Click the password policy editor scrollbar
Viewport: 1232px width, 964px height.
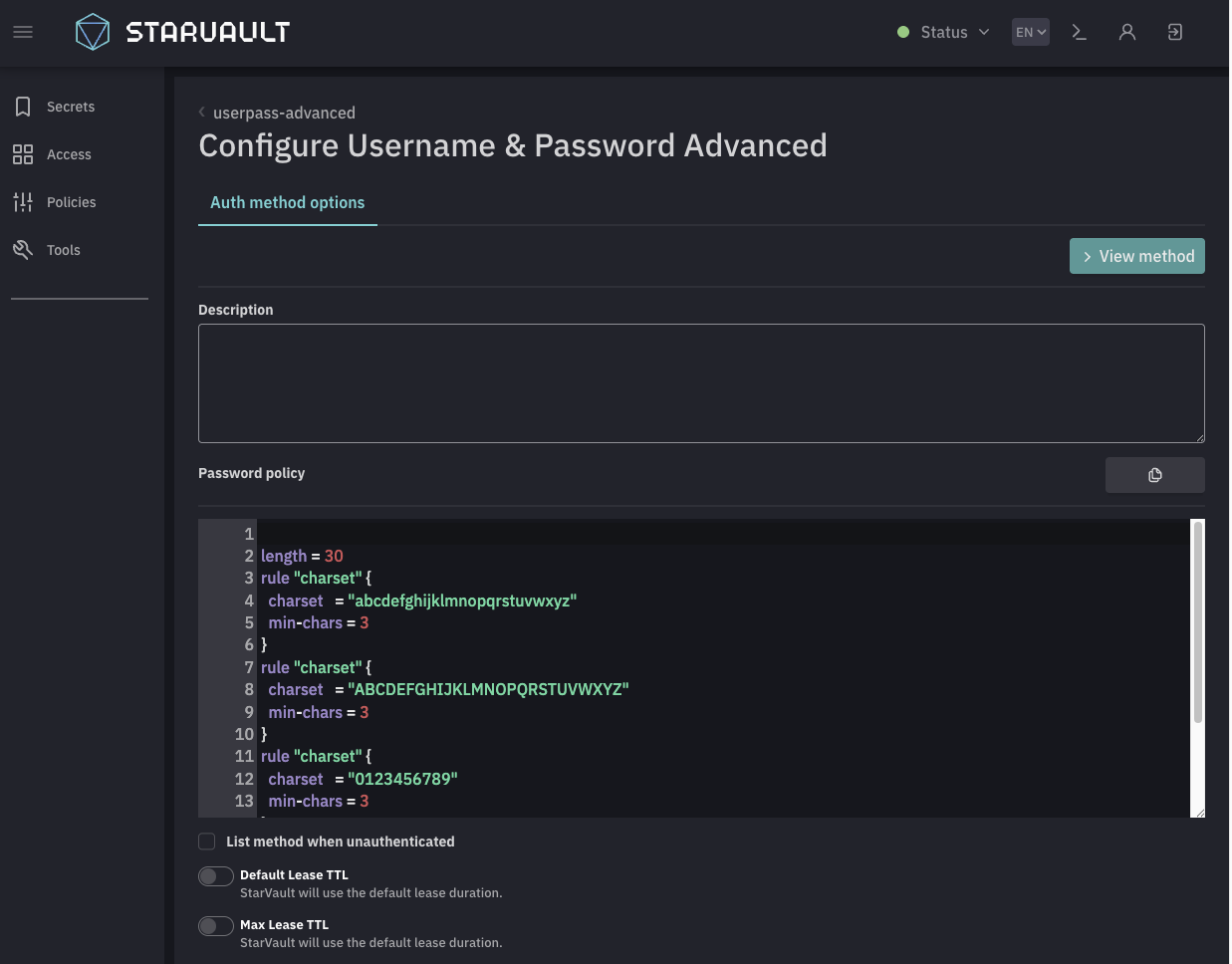(x=1198, y=622)
